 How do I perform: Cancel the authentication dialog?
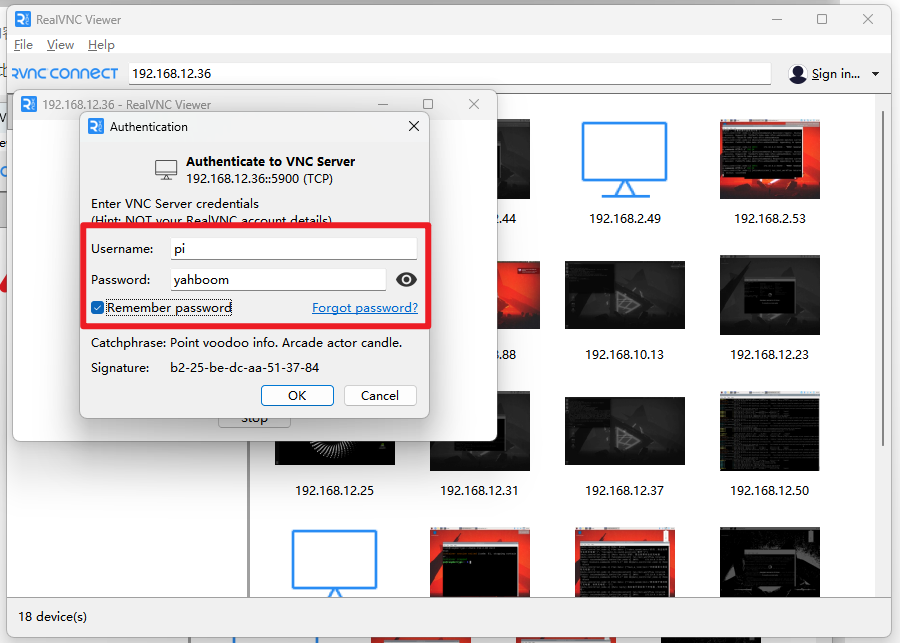click(x=379, y=395)
